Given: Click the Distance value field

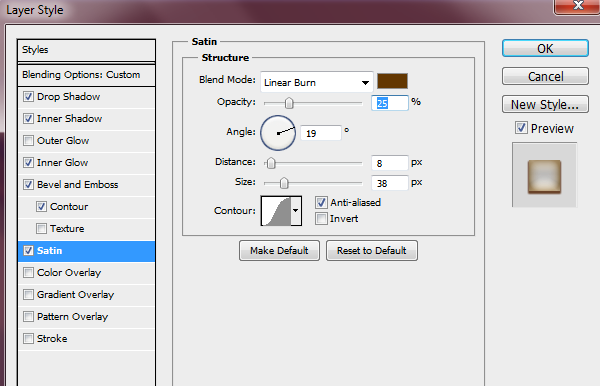Looking at the screenshot, I should click(390, 163).
